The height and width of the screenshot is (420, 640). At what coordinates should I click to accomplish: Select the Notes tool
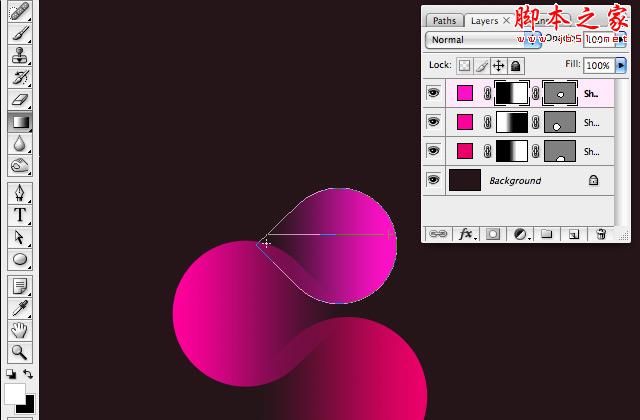pos(20,286)
